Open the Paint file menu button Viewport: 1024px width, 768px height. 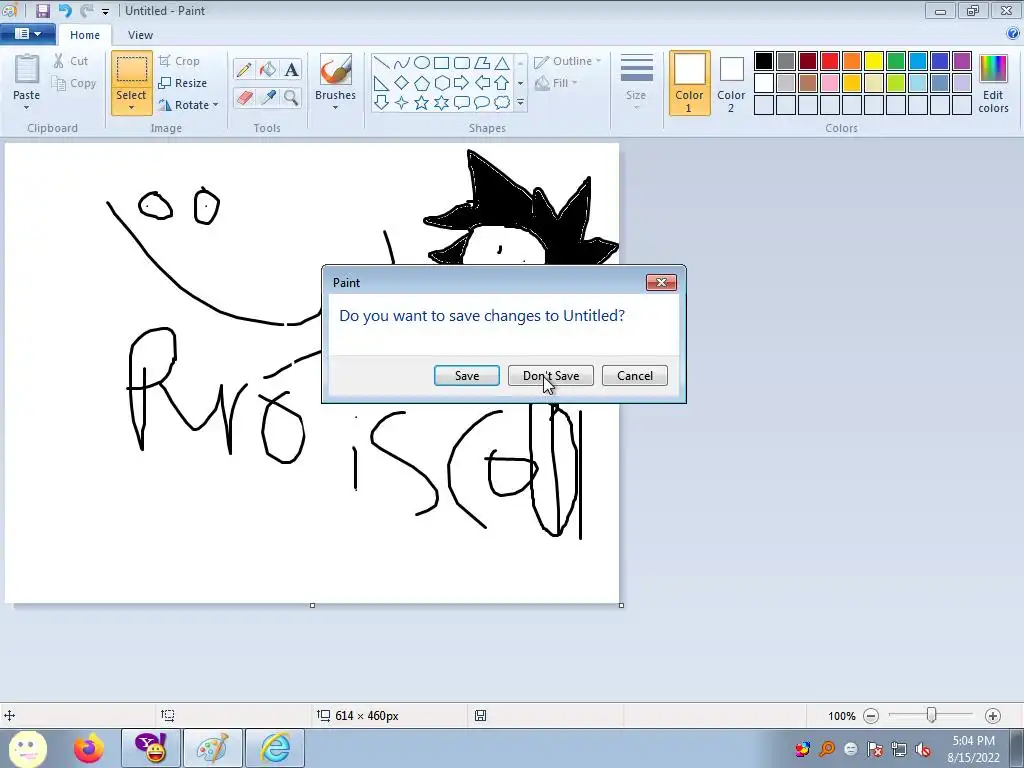tap(28, 34)
